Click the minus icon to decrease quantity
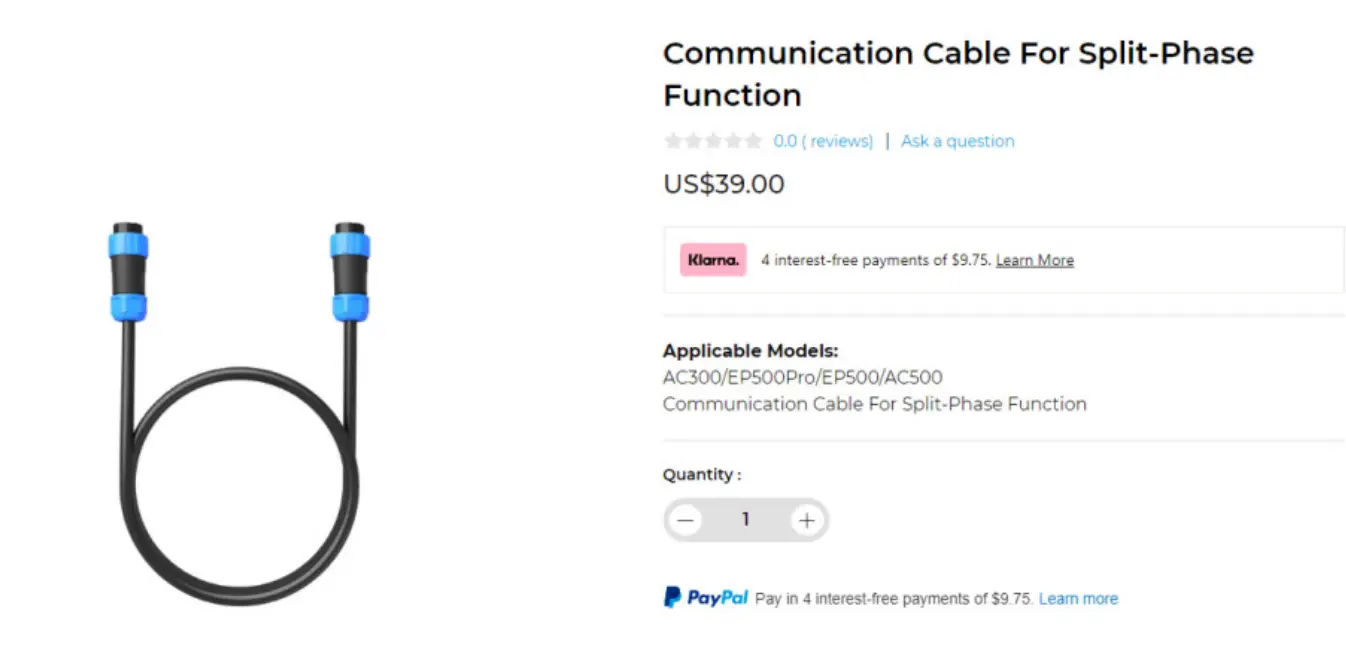1346x653 pixels. point(685,520)
